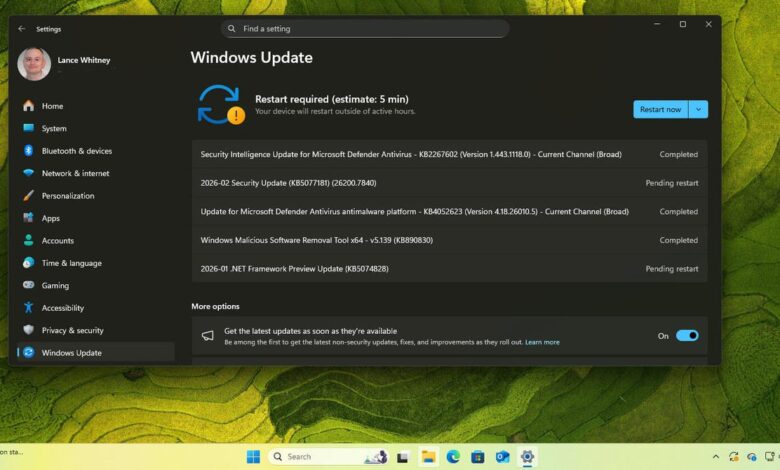Open File Explorer from the taskbar
The height and width of the screenshot is (470, 780).
428,457
